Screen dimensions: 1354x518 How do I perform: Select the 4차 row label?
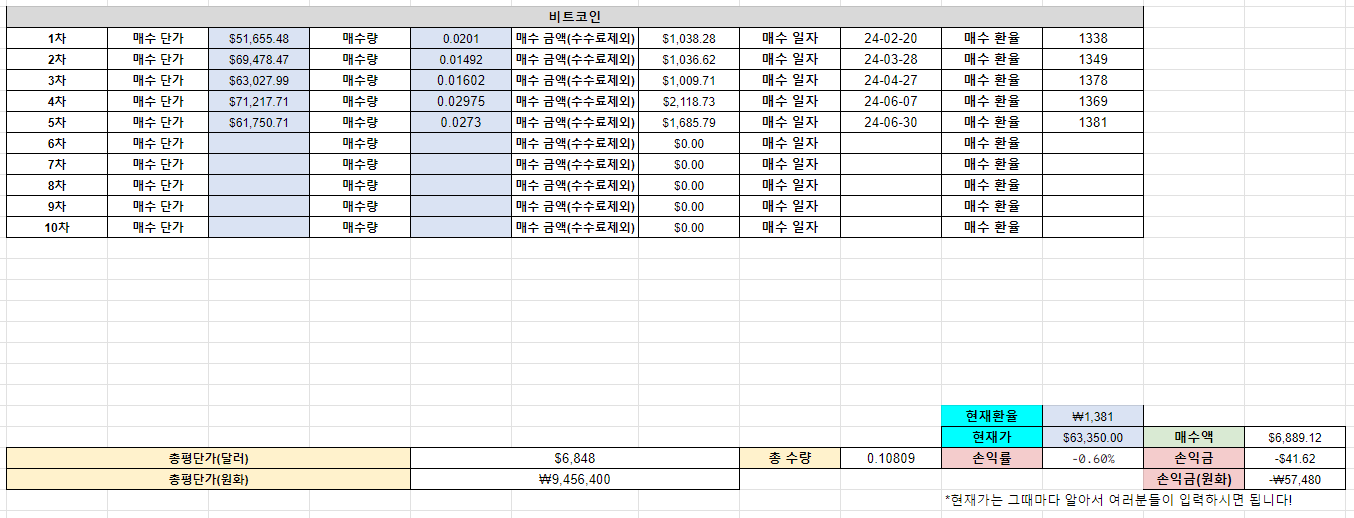click(x=57, y=101)
